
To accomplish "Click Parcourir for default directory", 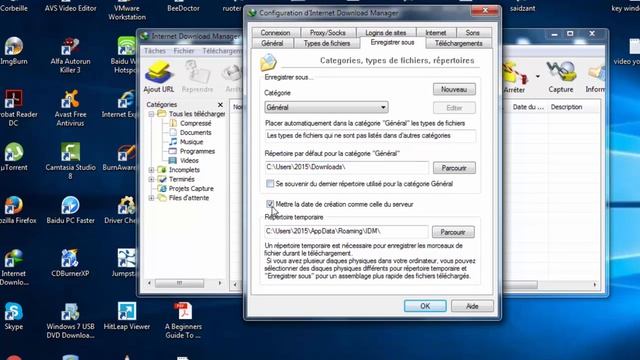I will click(454, 168).
